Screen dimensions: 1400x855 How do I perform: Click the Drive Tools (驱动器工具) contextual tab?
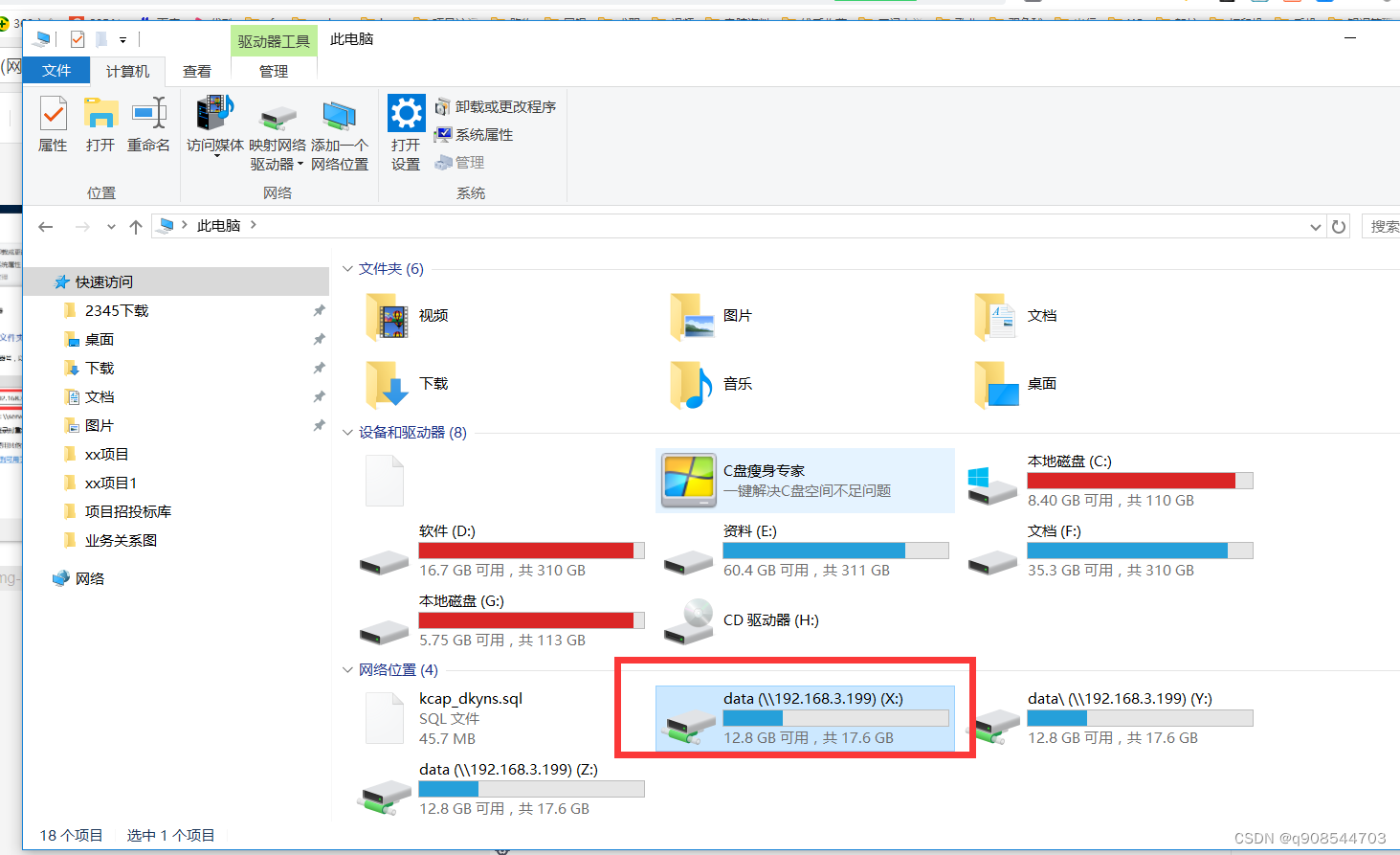[274, 41]
